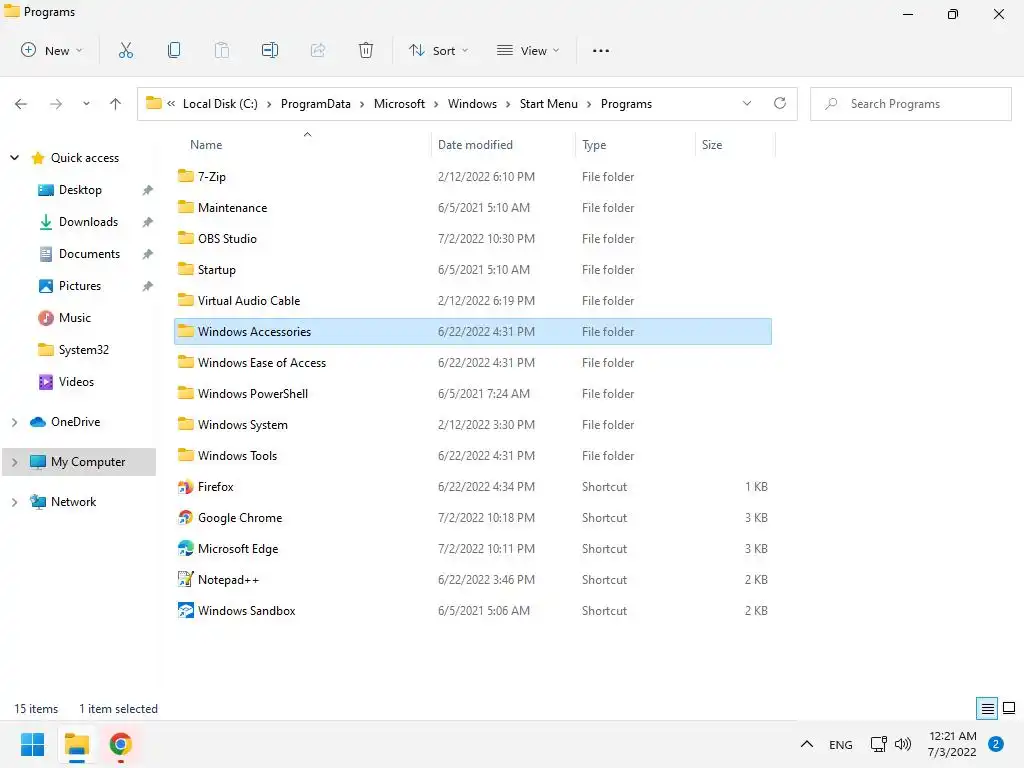The height and width of the screenshot is (768, 1024).
Task: Click Start Menu in the address path
Action: pos(549,104)
